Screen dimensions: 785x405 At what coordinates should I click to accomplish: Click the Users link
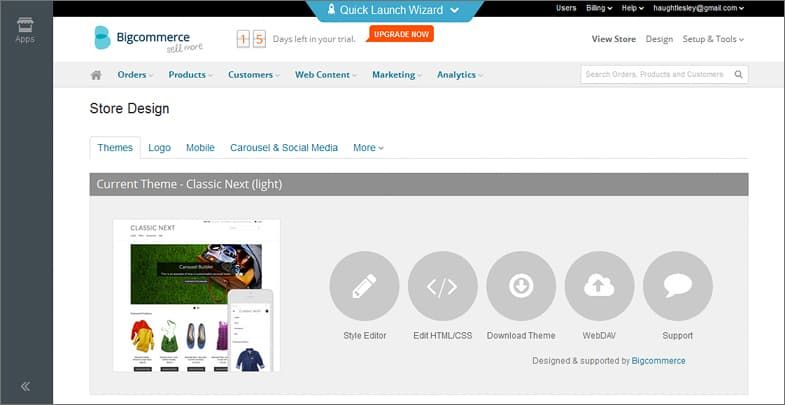click(566, 8)
